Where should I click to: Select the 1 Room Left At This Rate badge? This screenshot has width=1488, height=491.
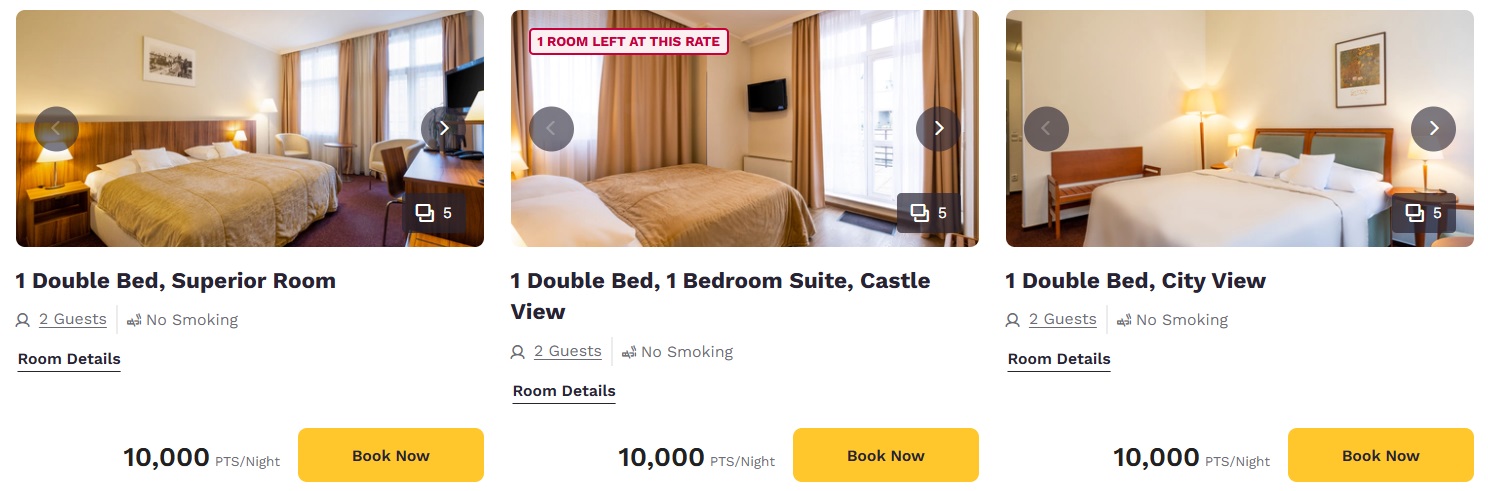pos(629,41)
